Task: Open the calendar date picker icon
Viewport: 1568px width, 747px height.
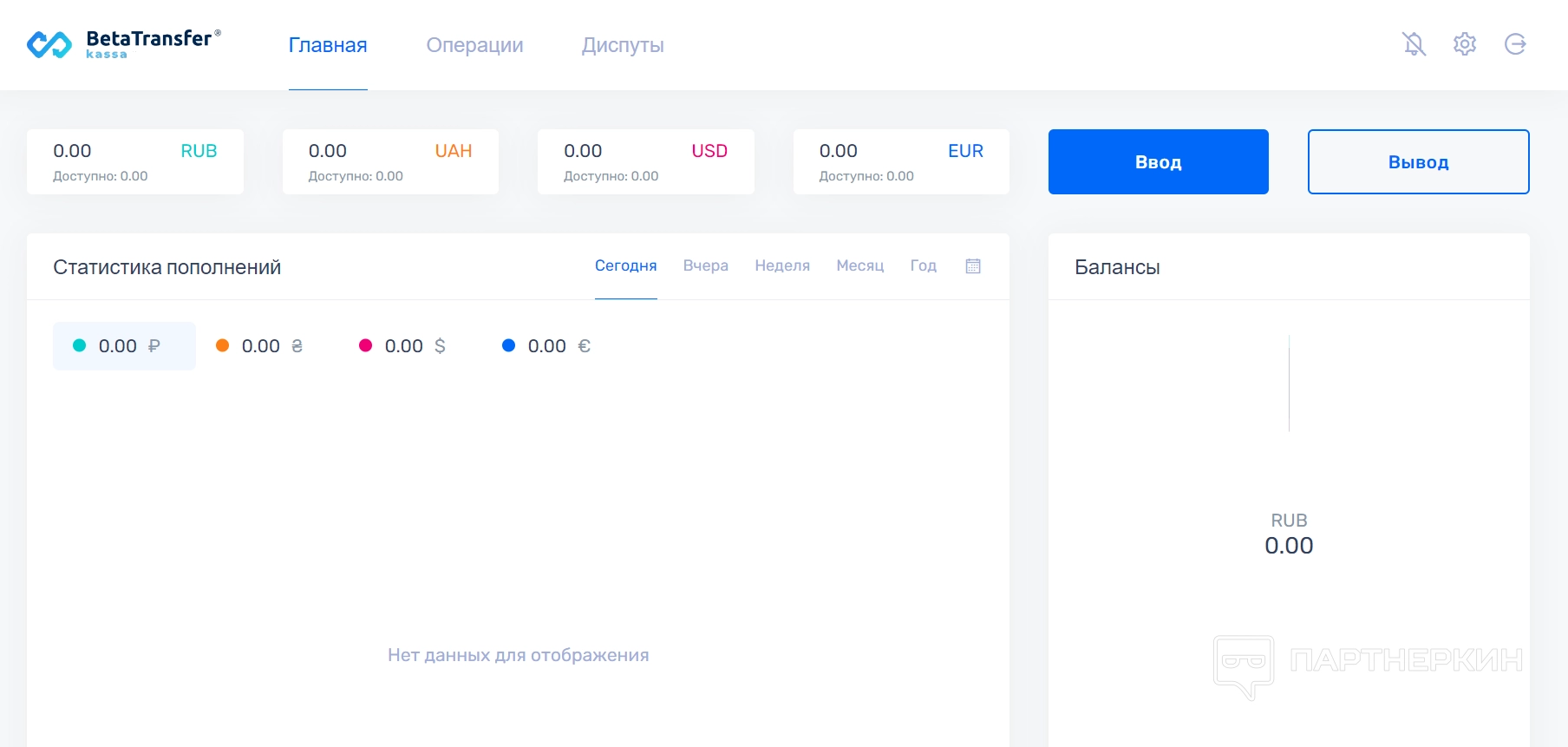Action: [973, 266]
